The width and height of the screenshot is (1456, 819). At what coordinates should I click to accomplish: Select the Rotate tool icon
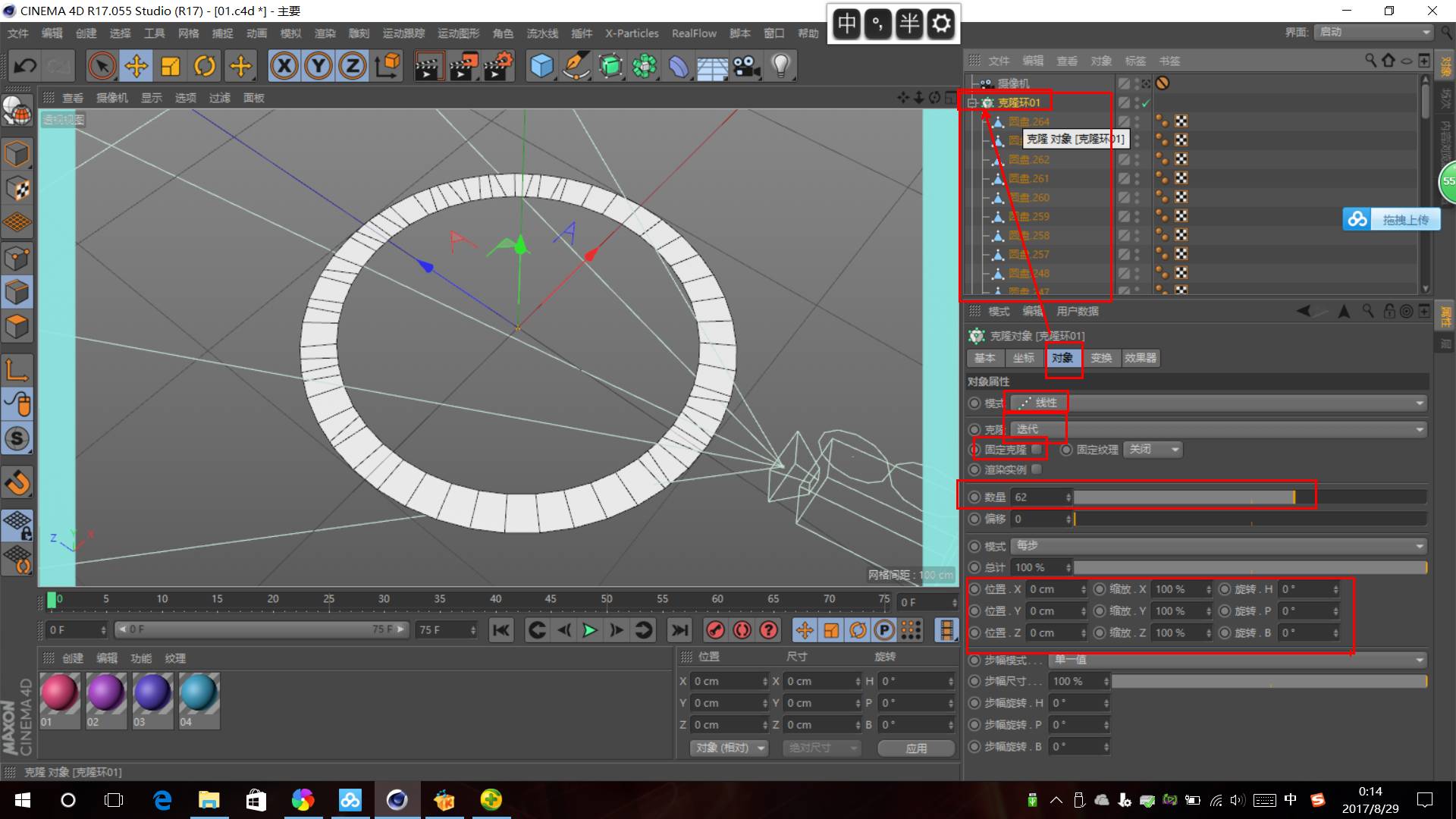(205, 66)
